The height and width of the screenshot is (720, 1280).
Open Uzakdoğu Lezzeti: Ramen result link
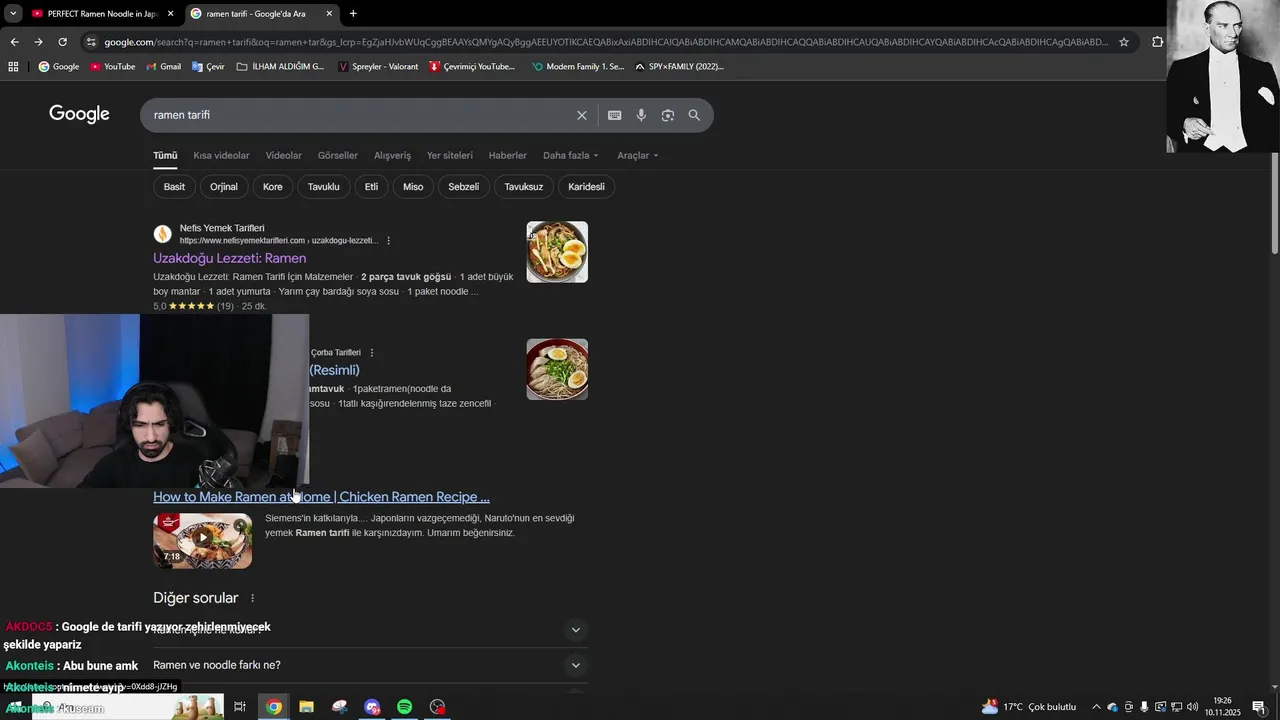pyautogui.click(x=229, y=258)
